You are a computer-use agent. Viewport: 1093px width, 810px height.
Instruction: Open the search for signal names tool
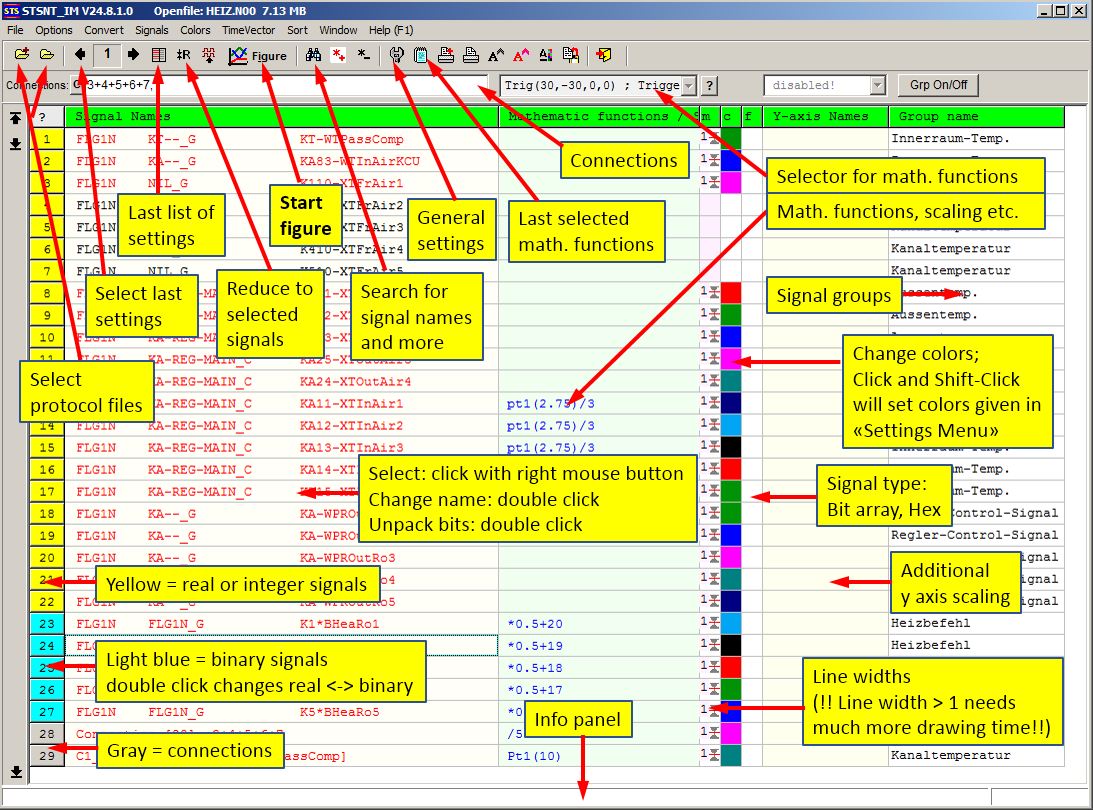pyautogui.click(x=313, y=55)
